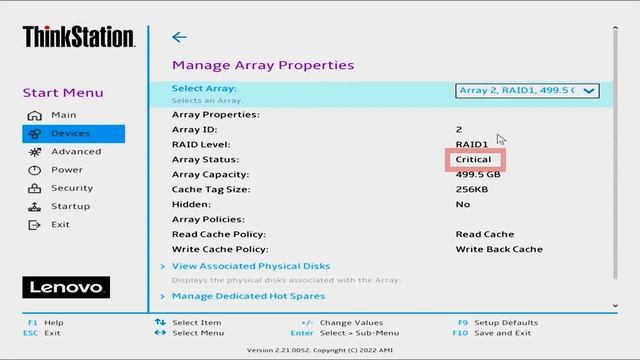Click the F9 Setup Defaults hint
The image size is (640, 360).
tap(498, 322)
